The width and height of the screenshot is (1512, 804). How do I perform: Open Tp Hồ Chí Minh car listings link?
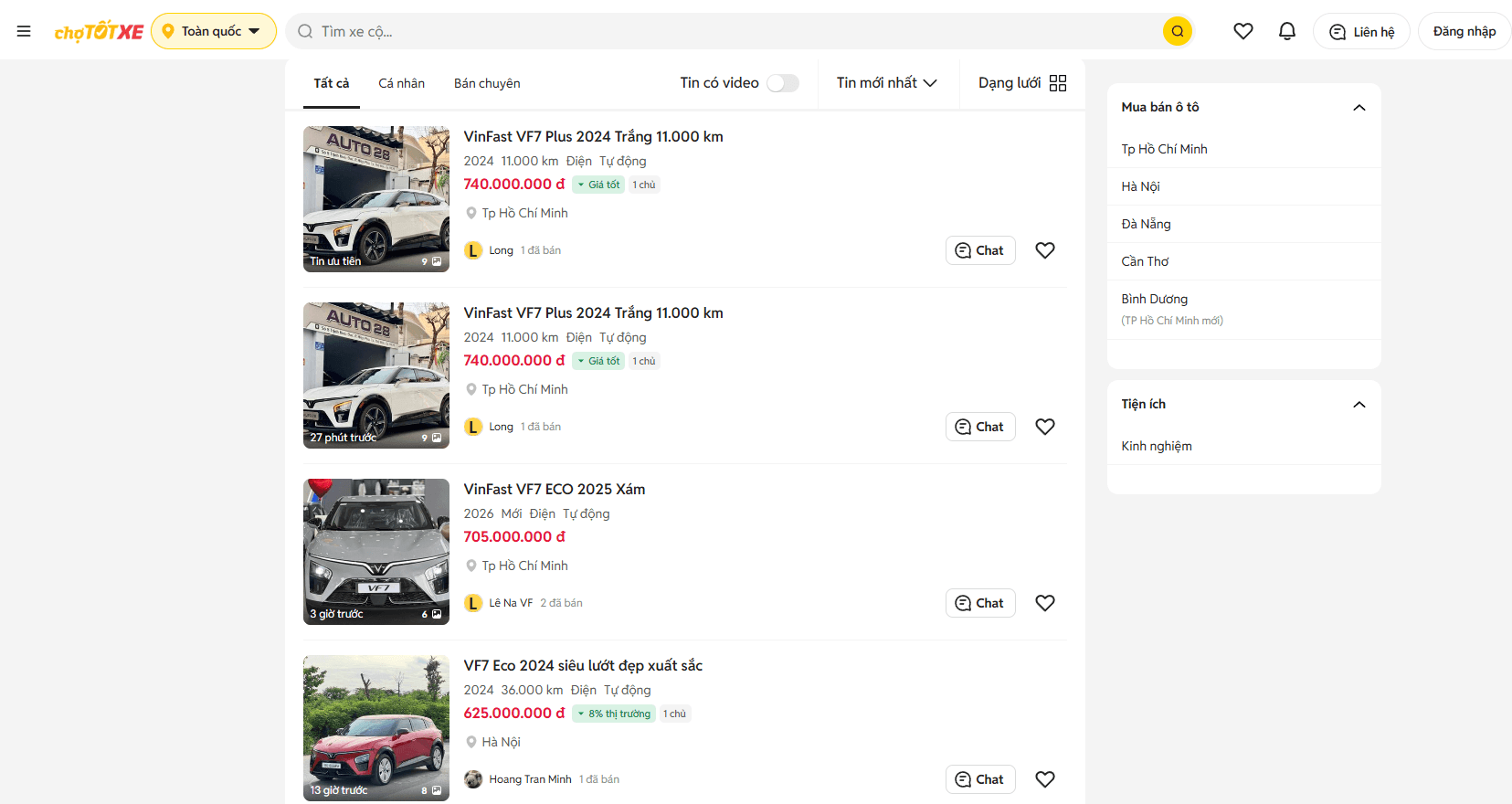[x=1164, y=149]
